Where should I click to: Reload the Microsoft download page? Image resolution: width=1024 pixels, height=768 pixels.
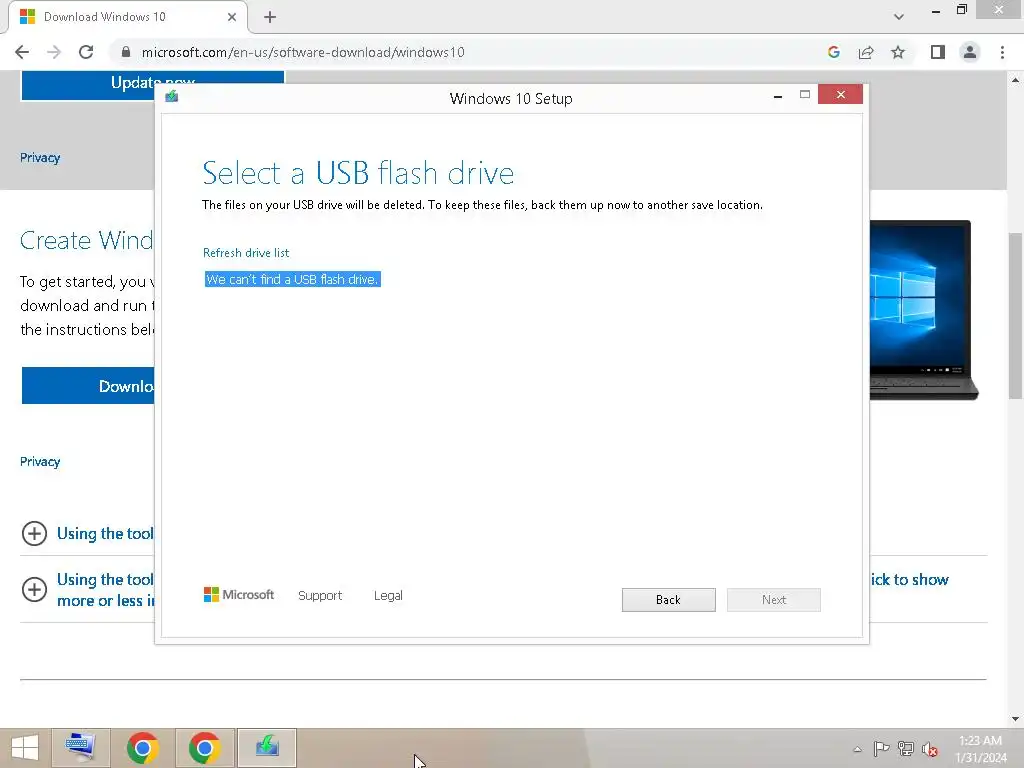86,52
